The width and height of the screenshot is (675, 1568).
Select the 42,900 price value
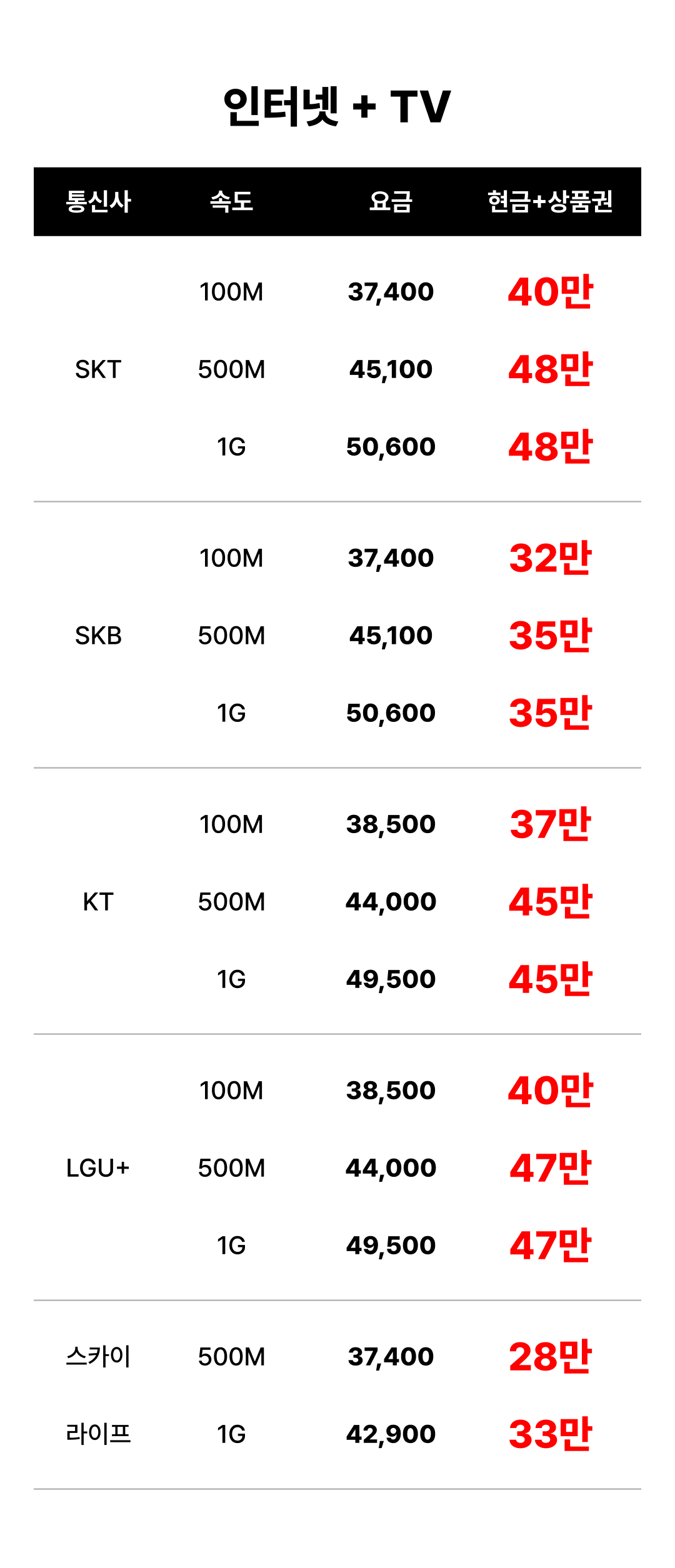click(x=391, y=1434)
